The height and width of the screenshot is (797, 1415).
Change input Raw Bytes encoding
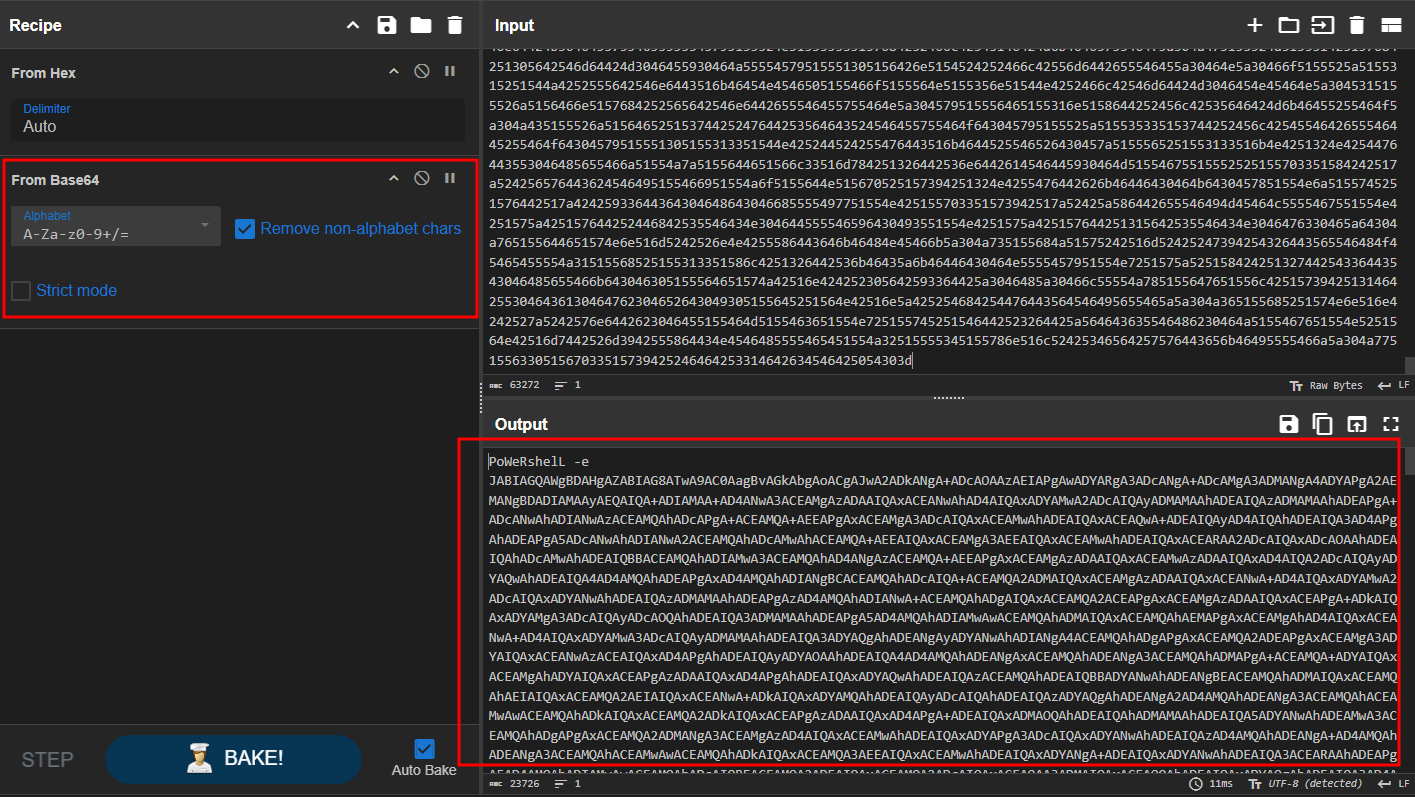1325,384
